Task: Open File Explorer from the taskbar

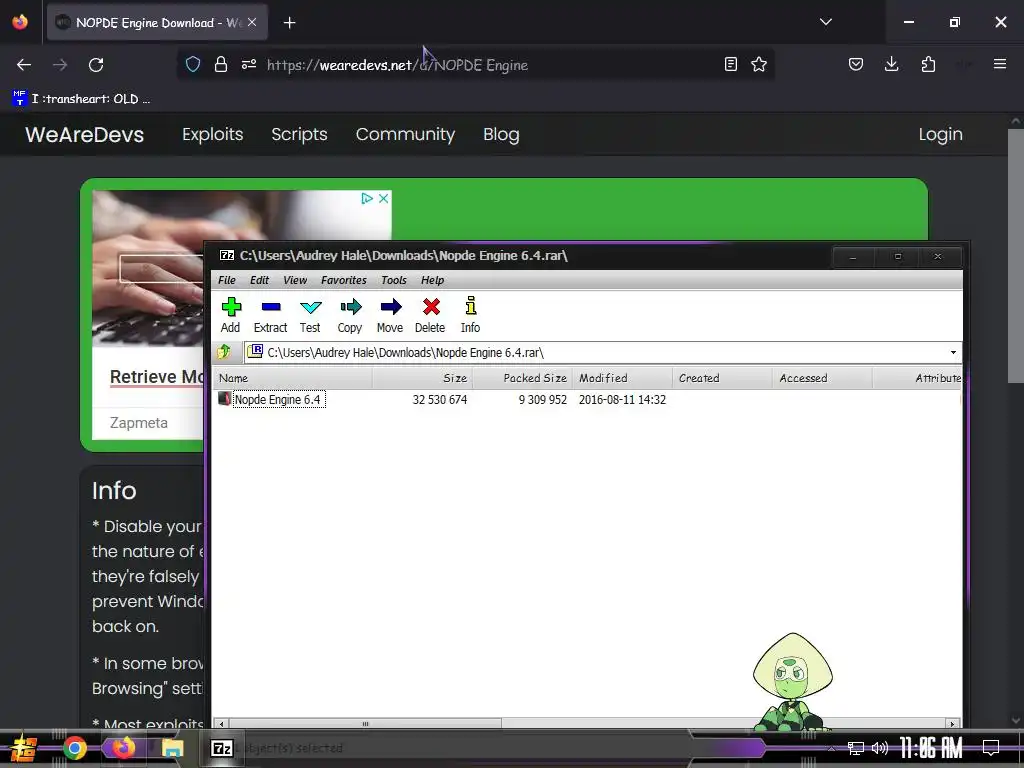Action: (x=173, y=748)
